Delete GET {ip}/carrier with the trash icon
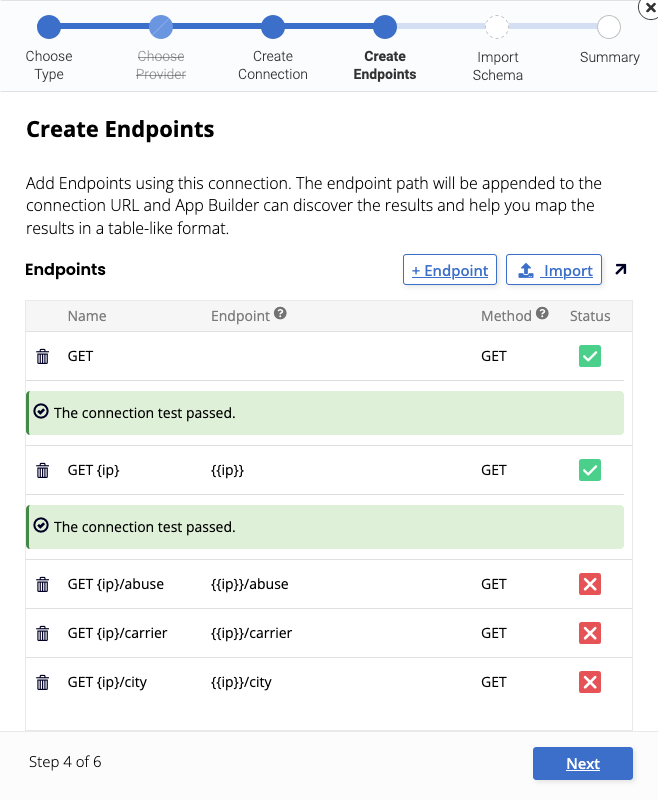The width and height of the screenshot is (658, 800). (41, 633)
